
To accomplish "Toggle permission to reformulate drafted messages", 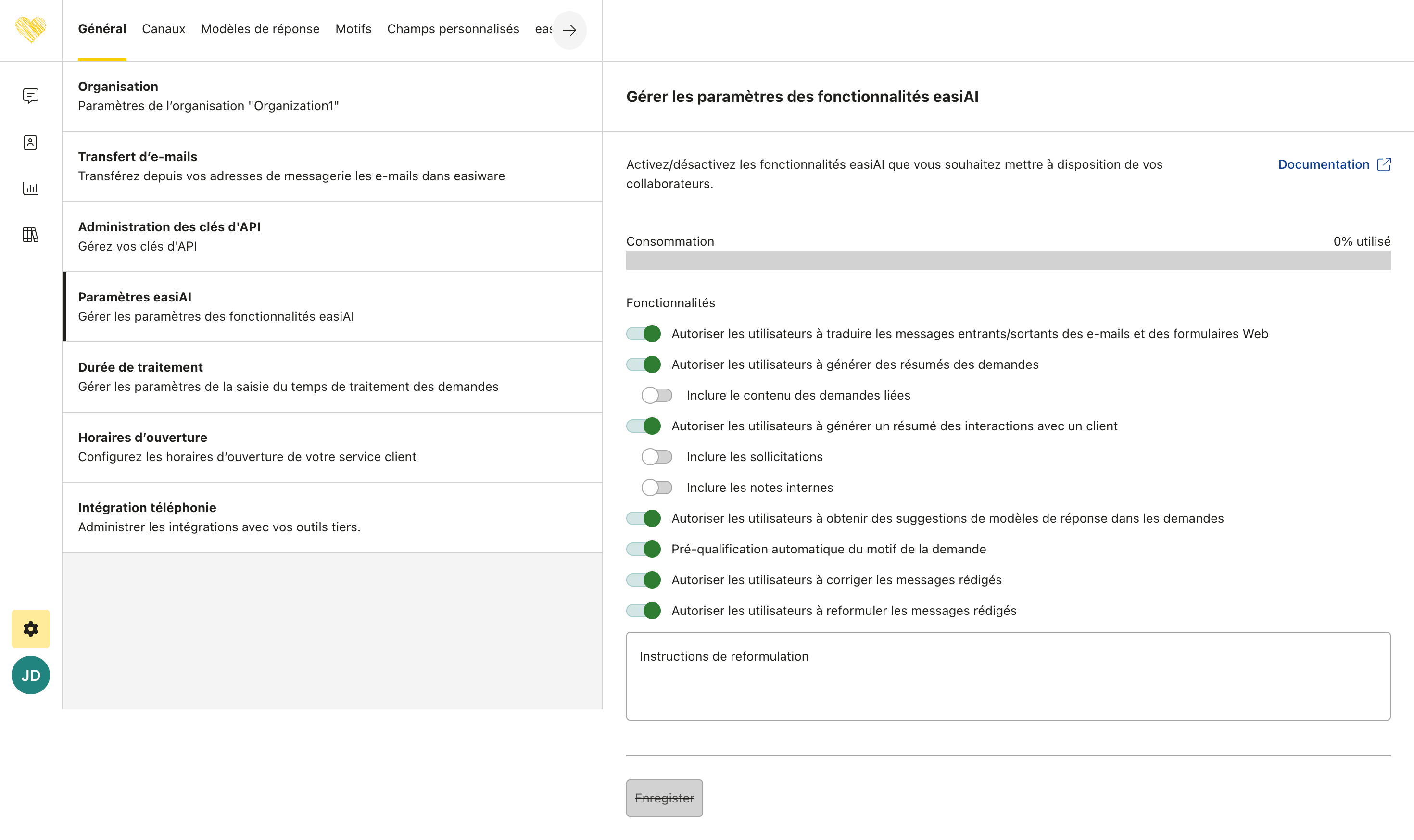I will pos(644,611).
